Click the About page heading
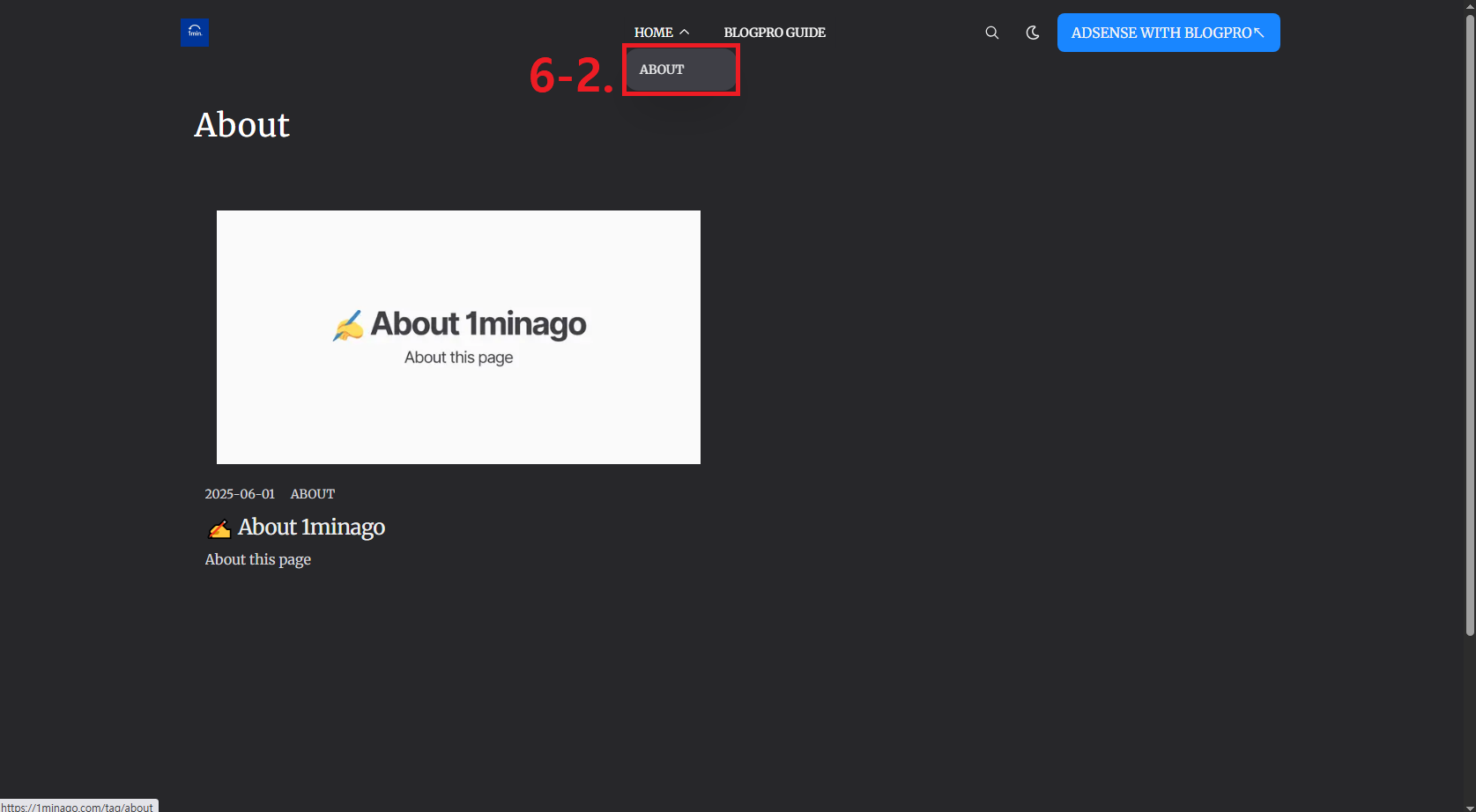 pyautogui.click(x=241, y=125)
